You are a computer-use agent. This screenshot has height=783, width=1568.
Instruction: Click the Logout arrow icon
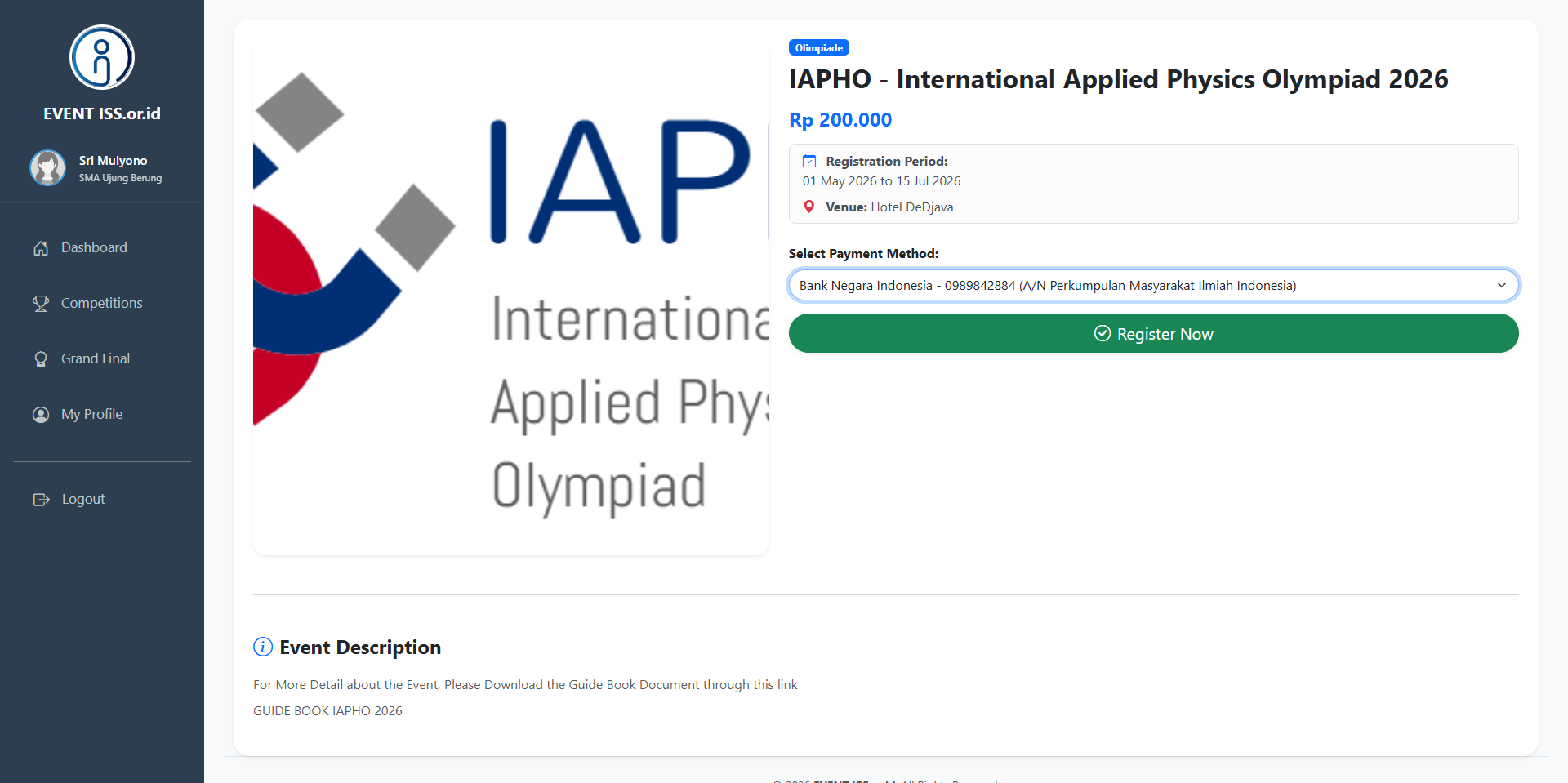42,500
